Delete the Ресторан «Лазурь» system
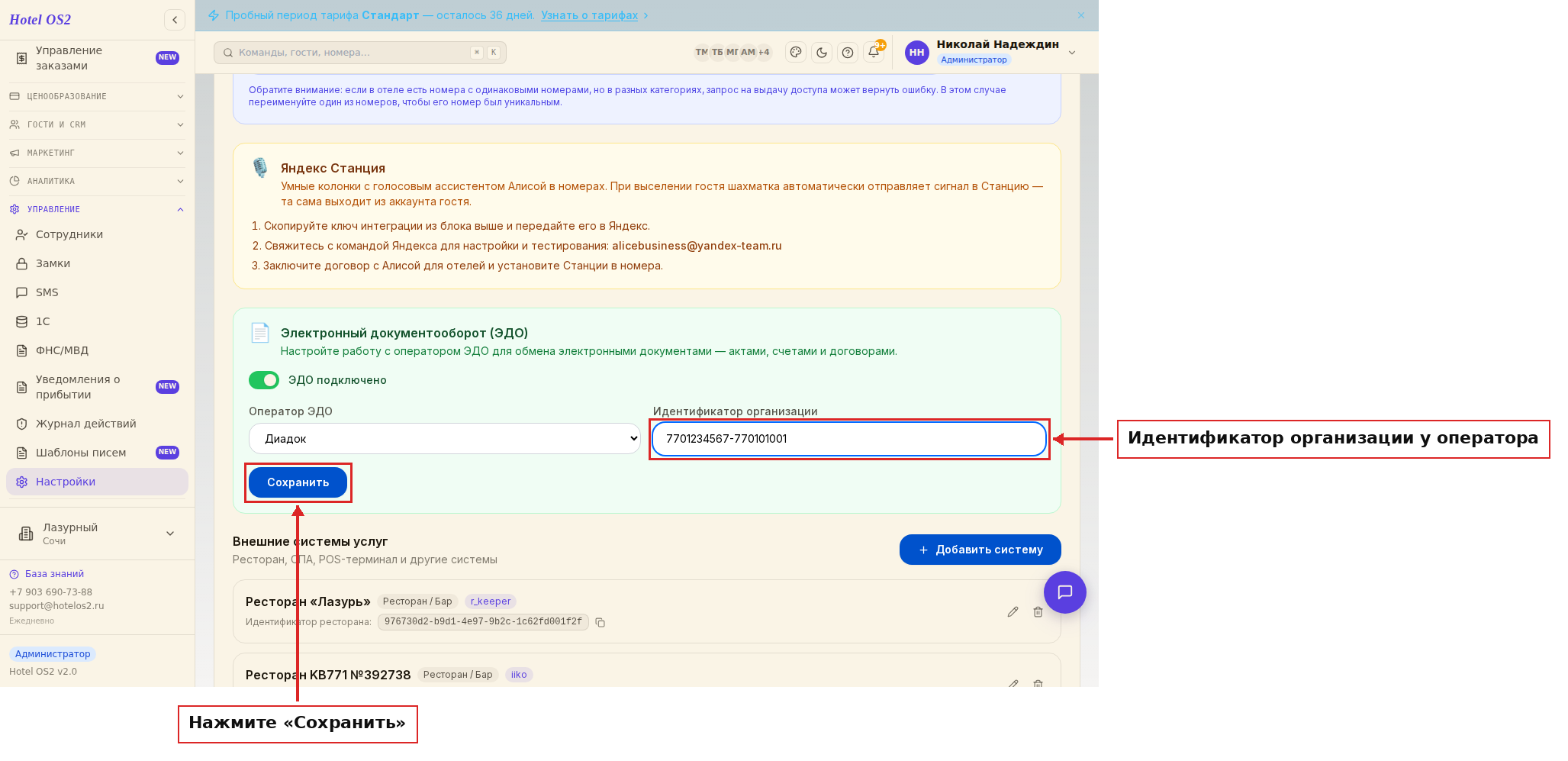 point(1038,611)
